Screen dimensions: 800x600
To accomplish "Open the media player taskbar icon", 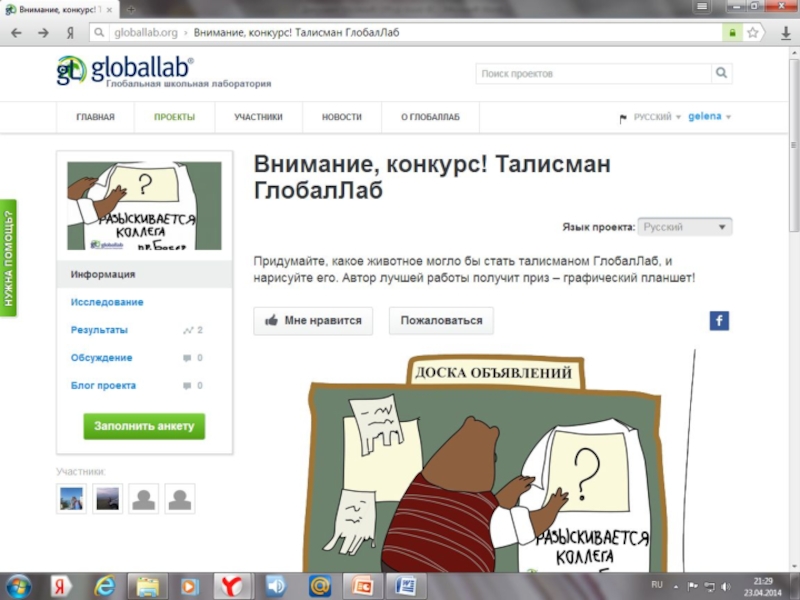I will [189, 587].
